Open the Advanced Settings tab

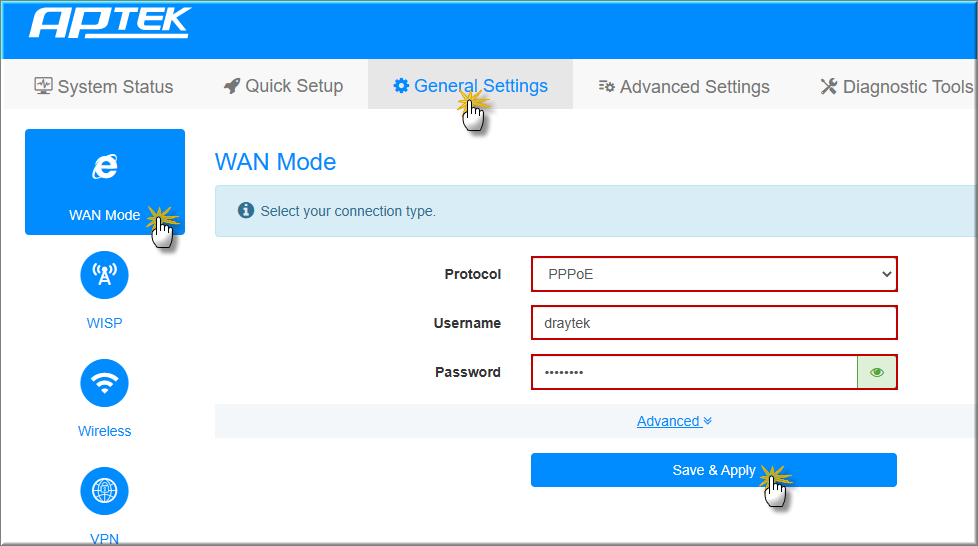click(684, 87)
